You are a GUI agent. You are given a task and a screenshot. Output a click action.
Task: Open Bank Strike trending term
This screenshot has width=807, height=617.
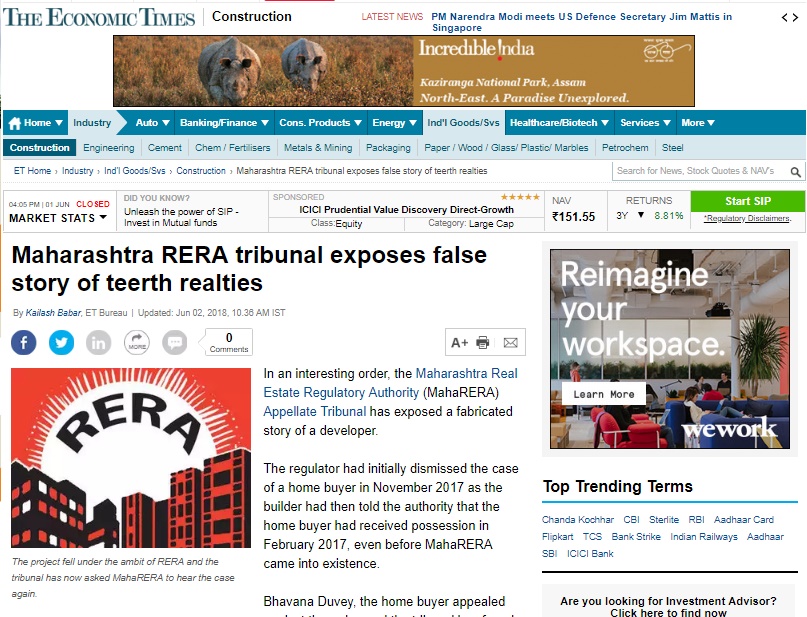tap(636, 537)
